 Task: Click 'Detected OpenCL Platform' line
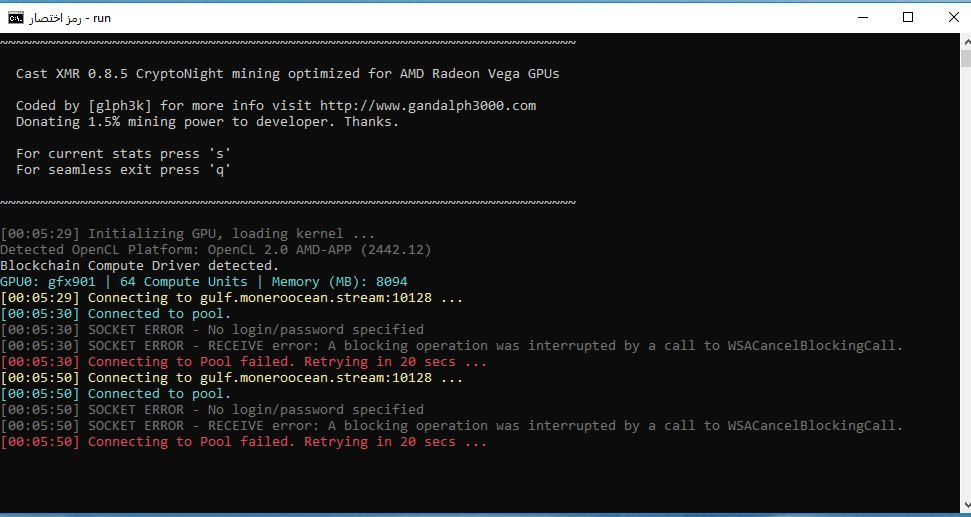(216, 250)
